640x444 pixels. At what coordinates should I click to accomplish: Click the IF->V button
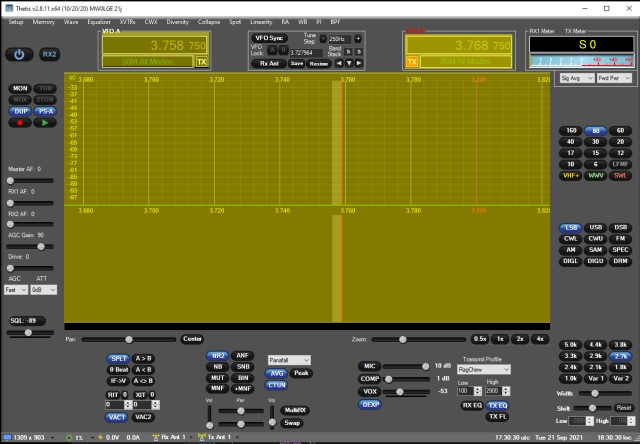click(118, 381)
